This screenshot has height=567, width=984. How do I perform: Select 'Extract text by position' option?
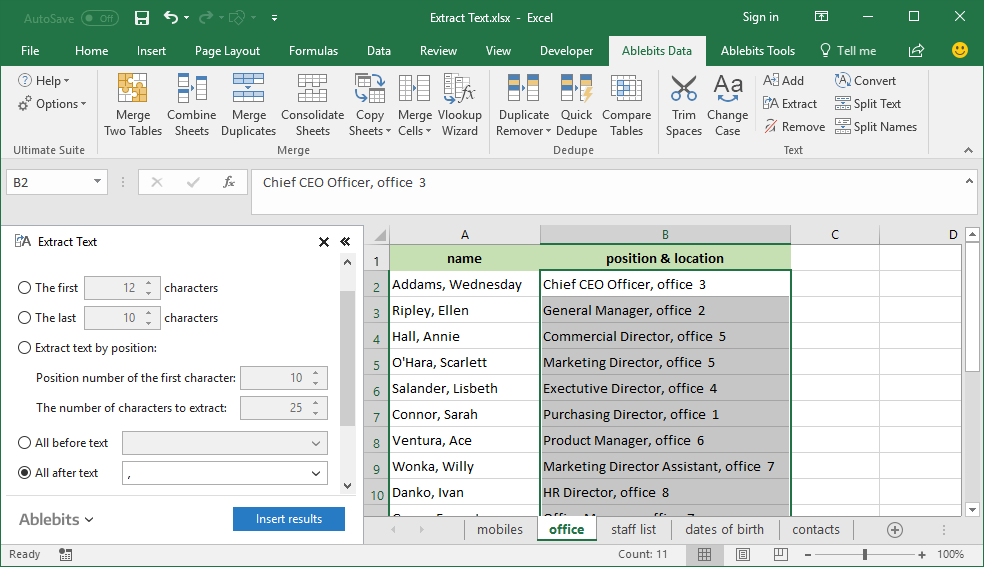tap(24, 348)
